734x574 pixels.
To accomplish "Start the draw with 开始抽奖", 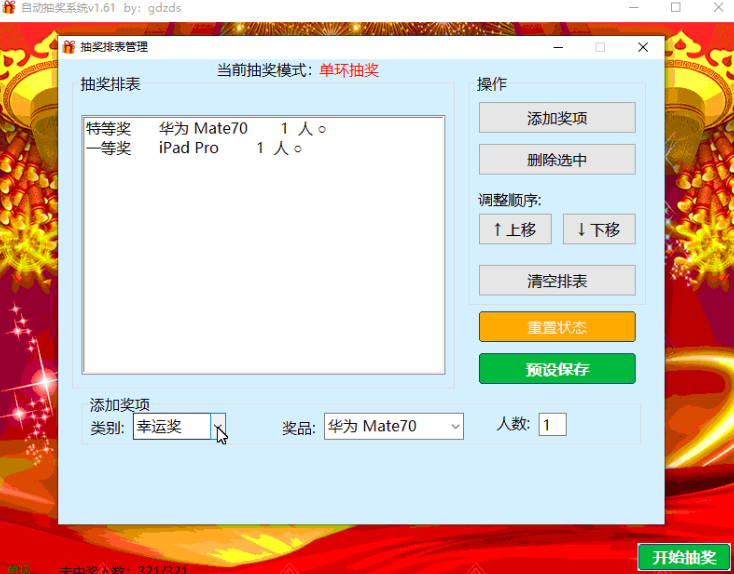I will click(x=684, y=557).
